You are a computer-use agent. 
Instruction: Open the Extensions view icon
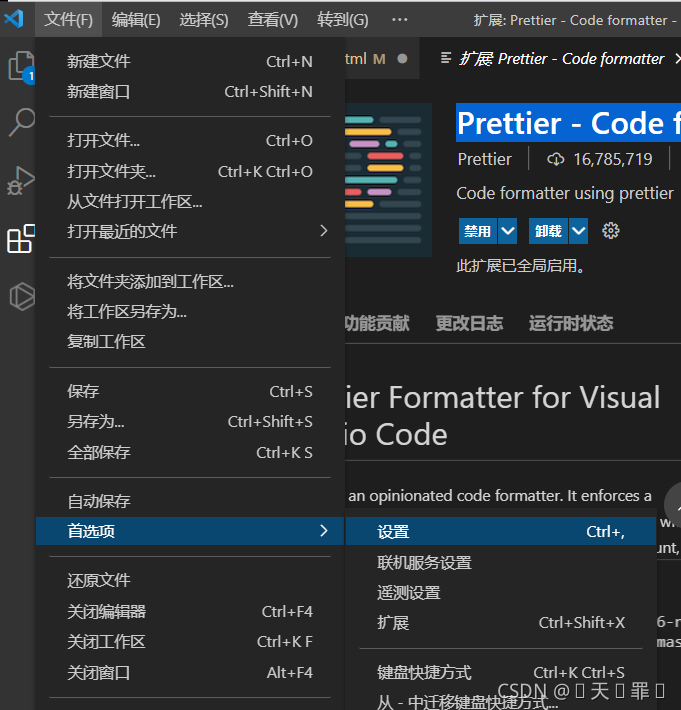pyautogui.click(x=21, y=239)
